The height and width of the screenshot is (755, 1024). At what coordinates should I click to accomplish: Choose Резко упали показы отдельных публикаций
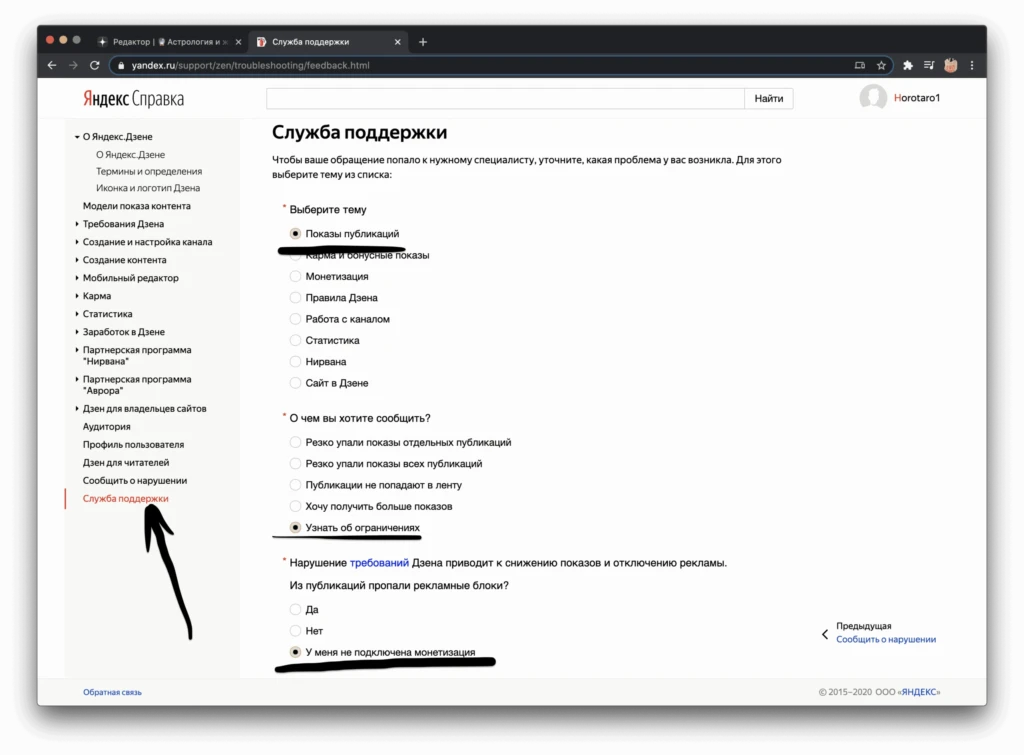(x=295, y=442)
